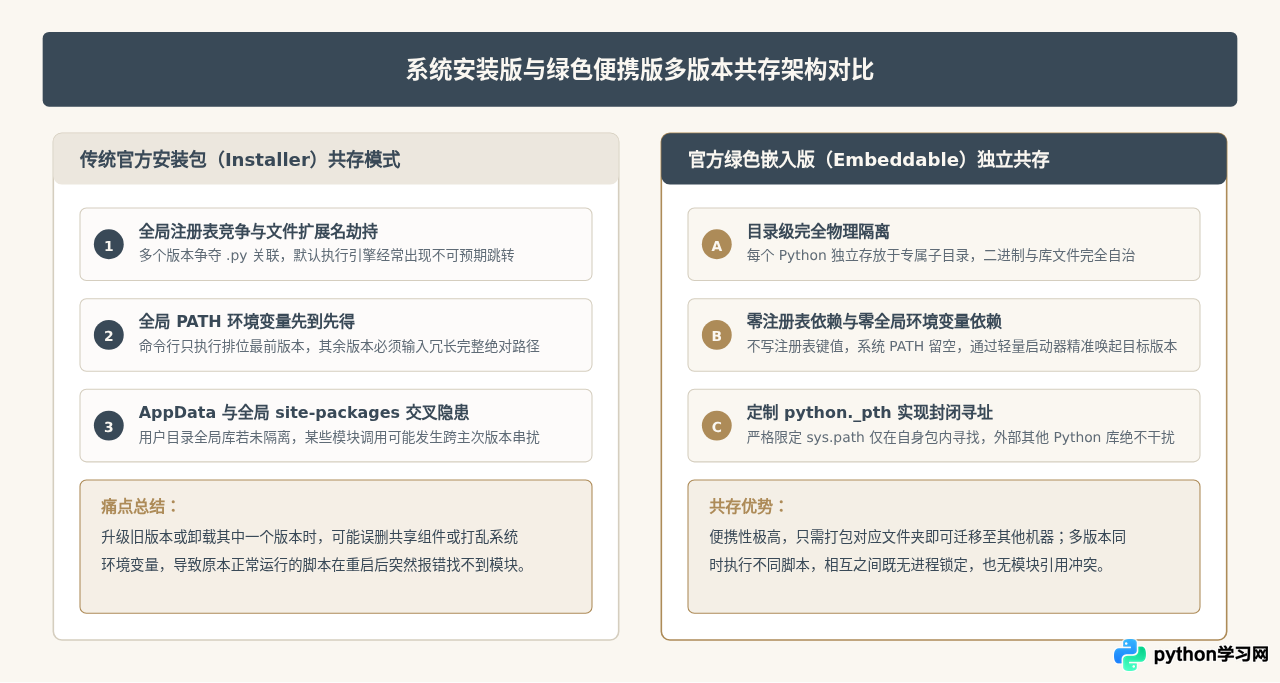Click the 痛点总结 label
Image resolution: width=1280 pixels, height=683 pixels.
(140, 506)
